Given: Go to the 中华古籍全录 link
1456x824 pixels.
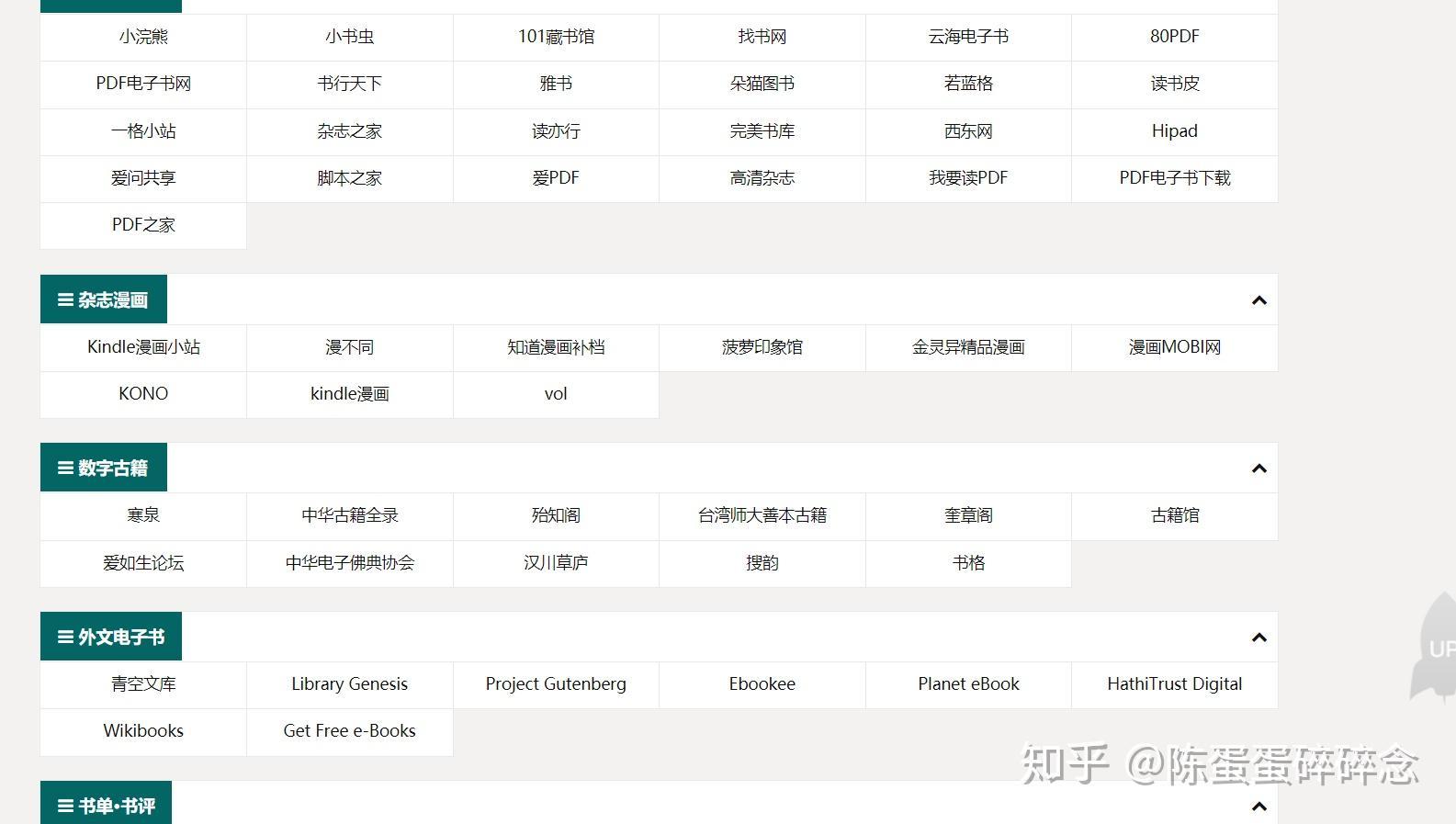Looking at the screenshot, I should point(349,515).
